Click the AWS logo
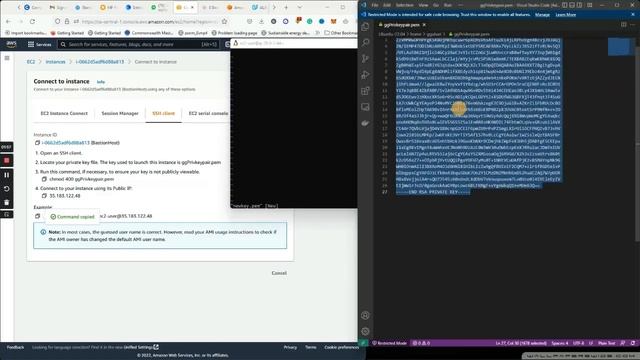Screen dimensions: 640x360 [x=11, y=44]
